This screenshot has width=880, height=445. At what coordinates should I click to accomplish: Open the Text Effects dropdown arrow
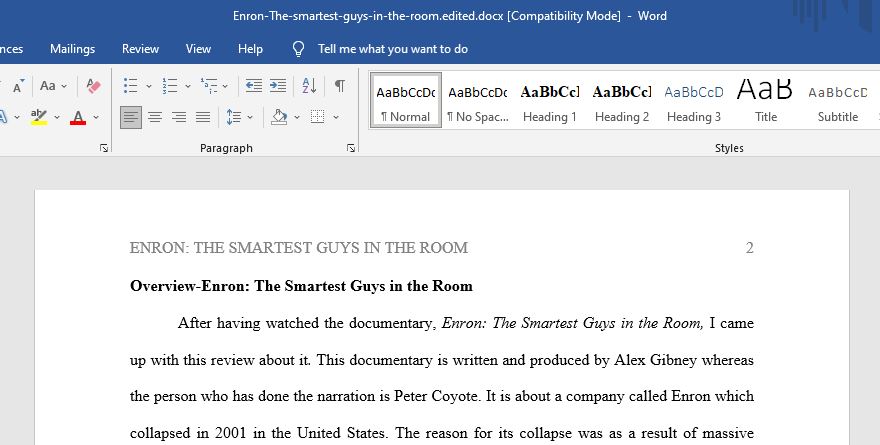point(17,118)
